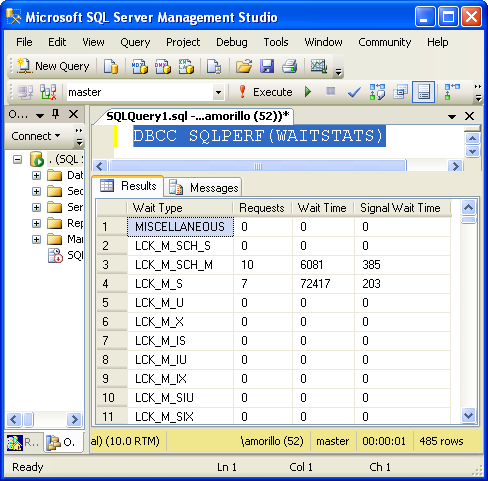Screen dimensions: 488x481
Task: Open Database Engine Query icon
Action: tap(111, 66)
